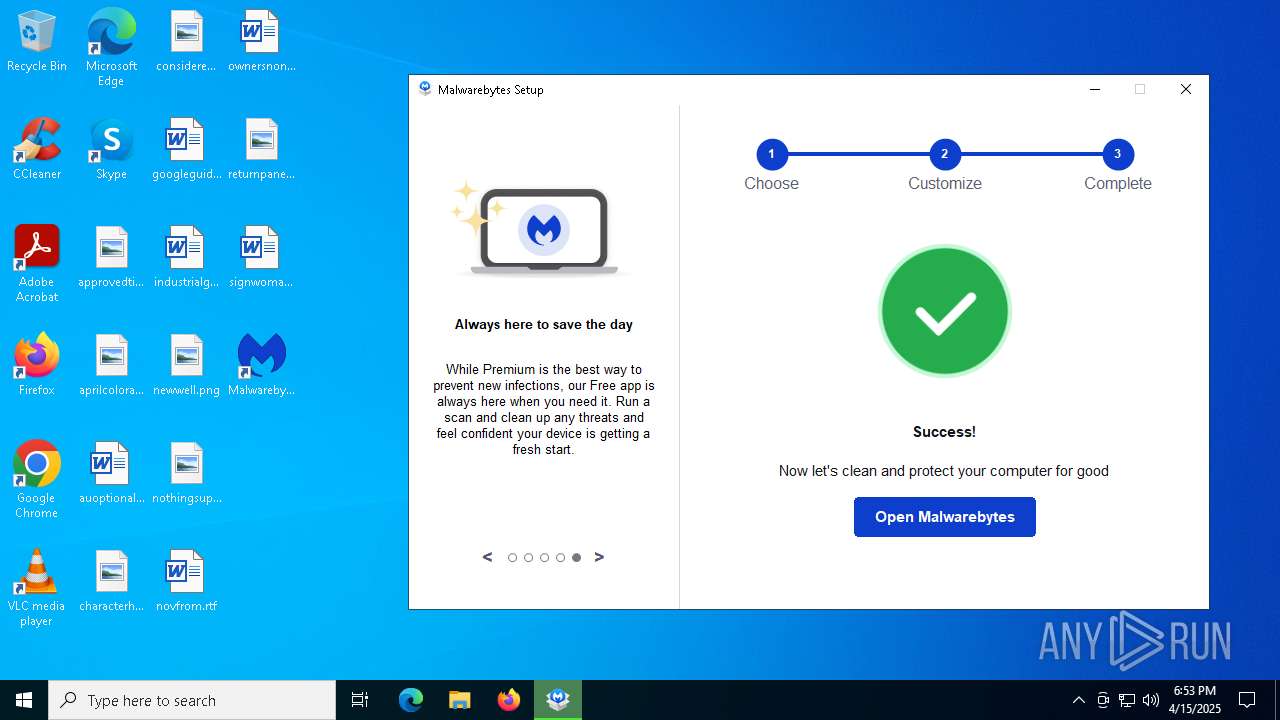Select the CCleaner desktop shortcut
Viewport: 1280px width, 720px height.
37,149
